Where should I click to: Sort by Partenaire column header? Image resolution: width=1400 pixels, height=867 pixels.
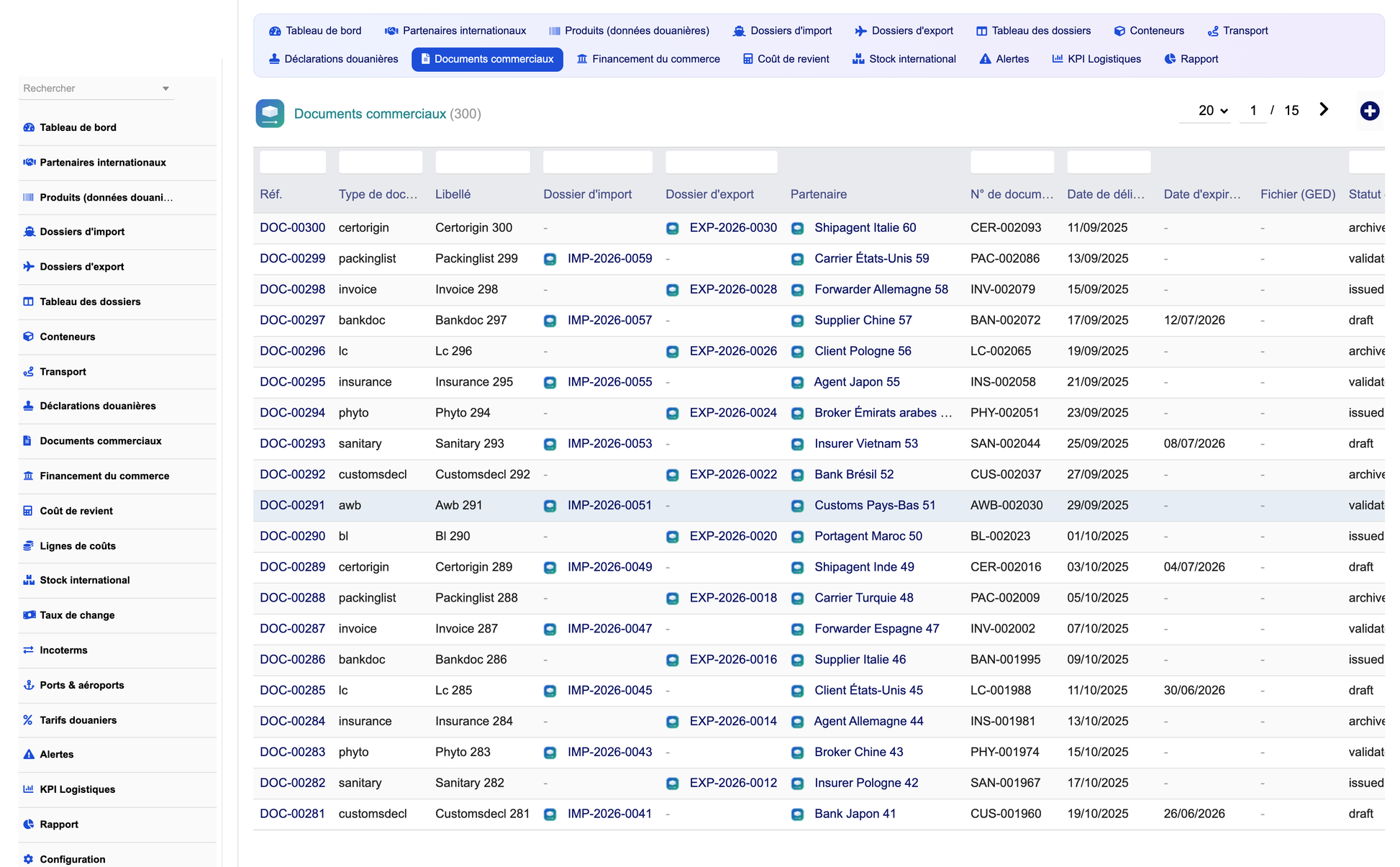[x=818, y=194]
